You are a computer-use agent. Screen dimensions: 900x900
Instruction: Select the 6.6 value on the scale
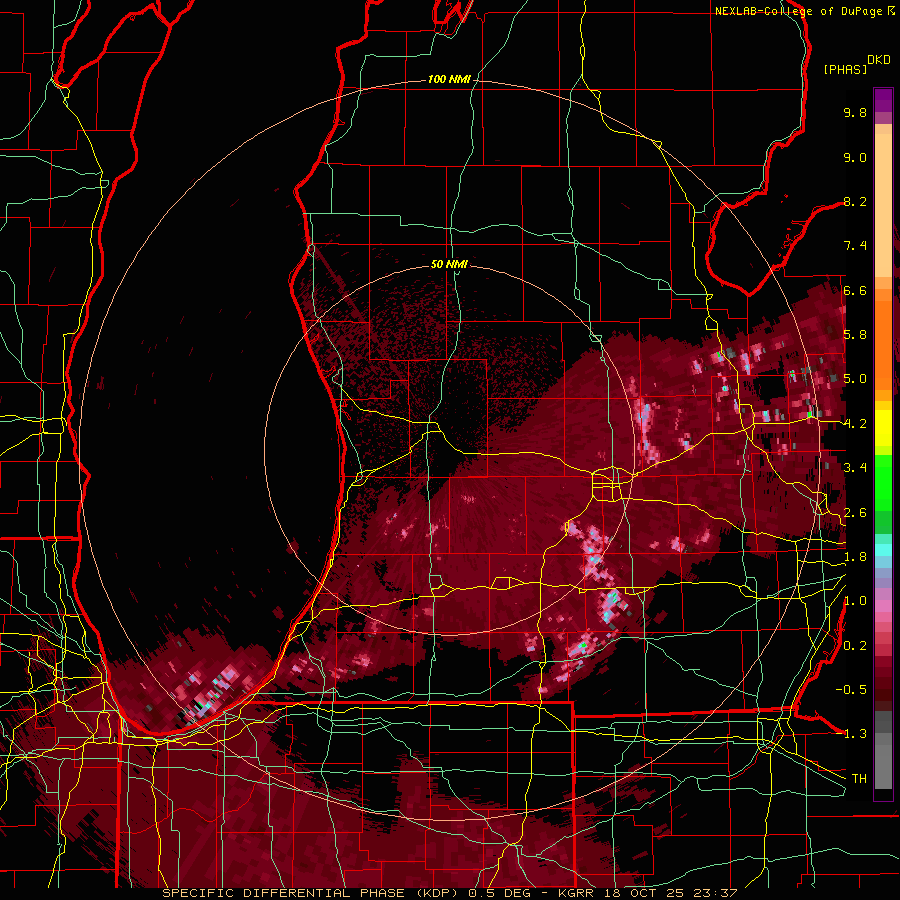pyautogui.click(x=855, y=290)
